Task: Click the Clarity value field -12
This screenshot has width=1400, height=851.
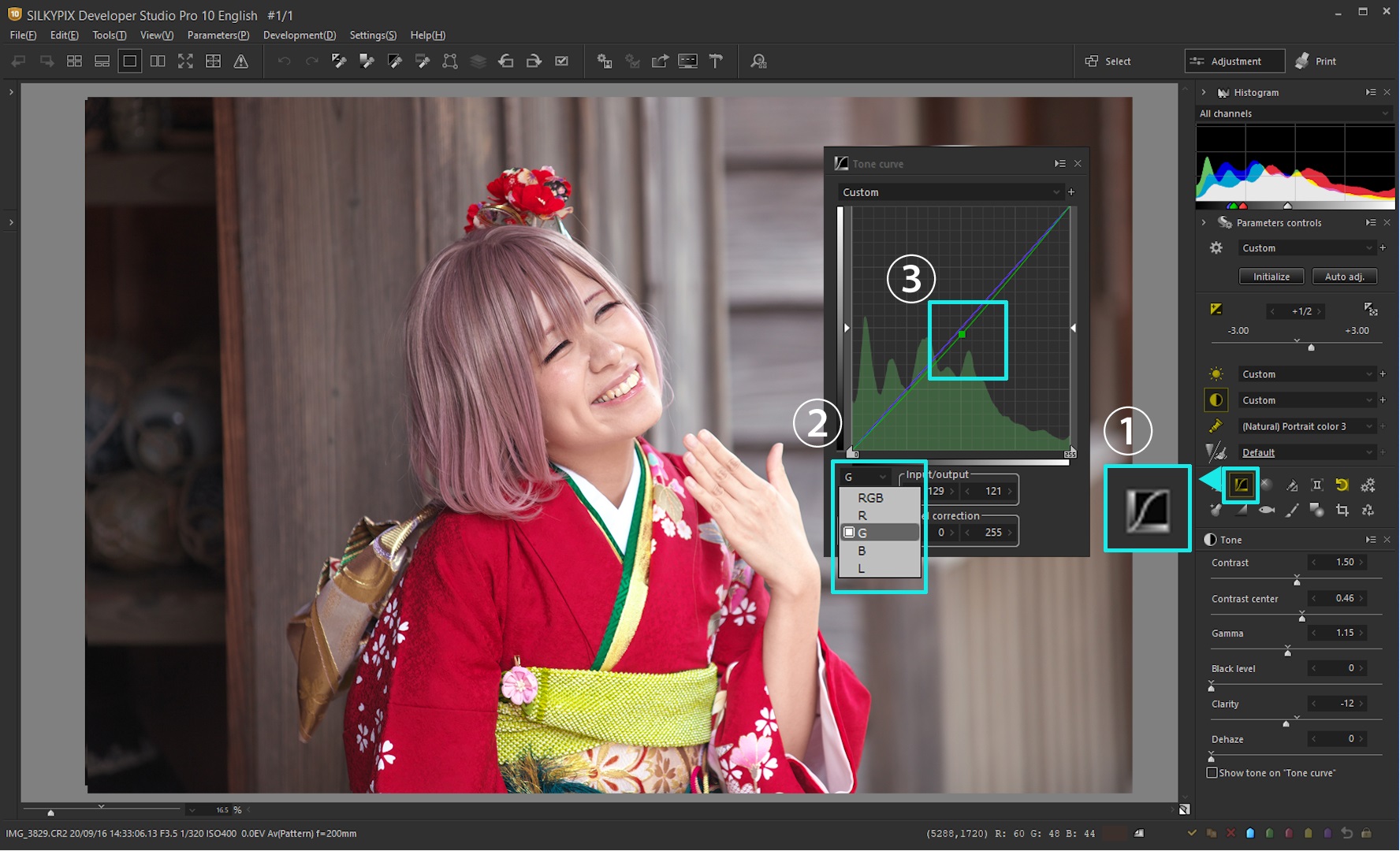Action: coord(1338,704)
